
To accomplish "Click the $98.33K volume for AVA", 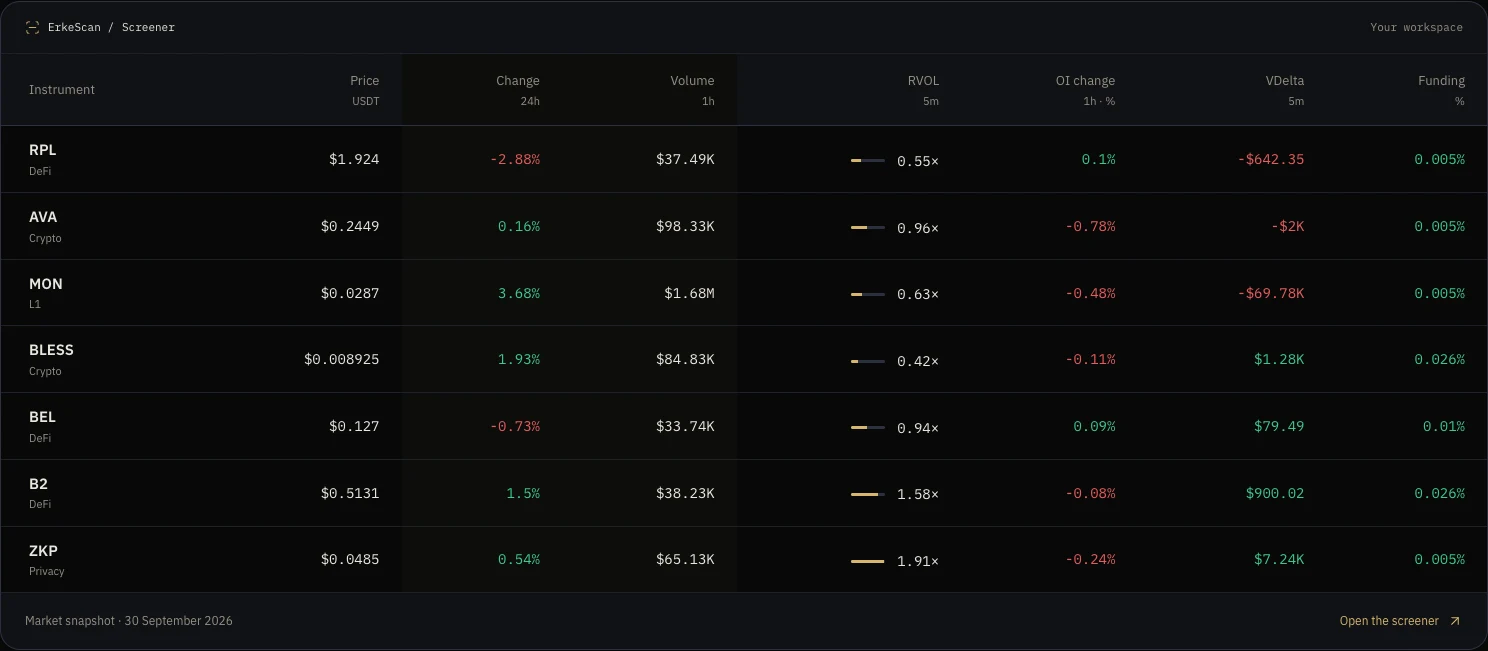I will pyautogui.click(x=685, y=226).
